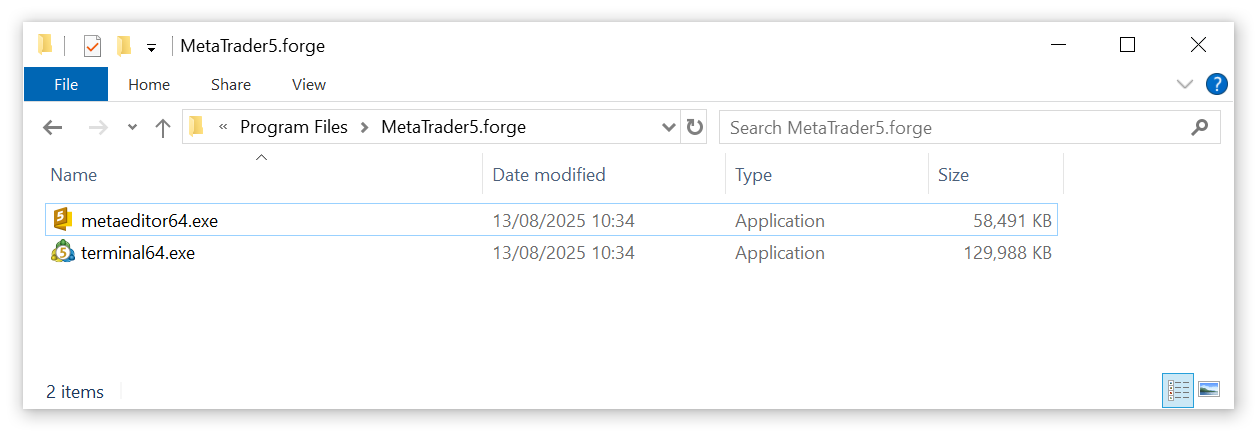Click the metaeditor64.exe application icon
The image size is (1258, 433).
click(62, 220)
